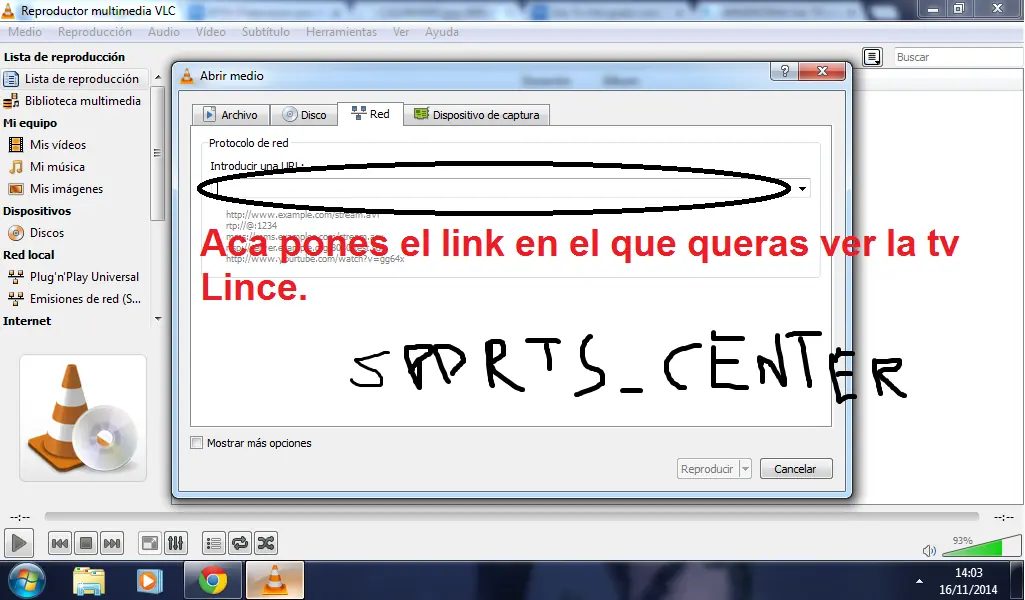
Task: Click the Play button in VLC controls
Action: [19, 542]
